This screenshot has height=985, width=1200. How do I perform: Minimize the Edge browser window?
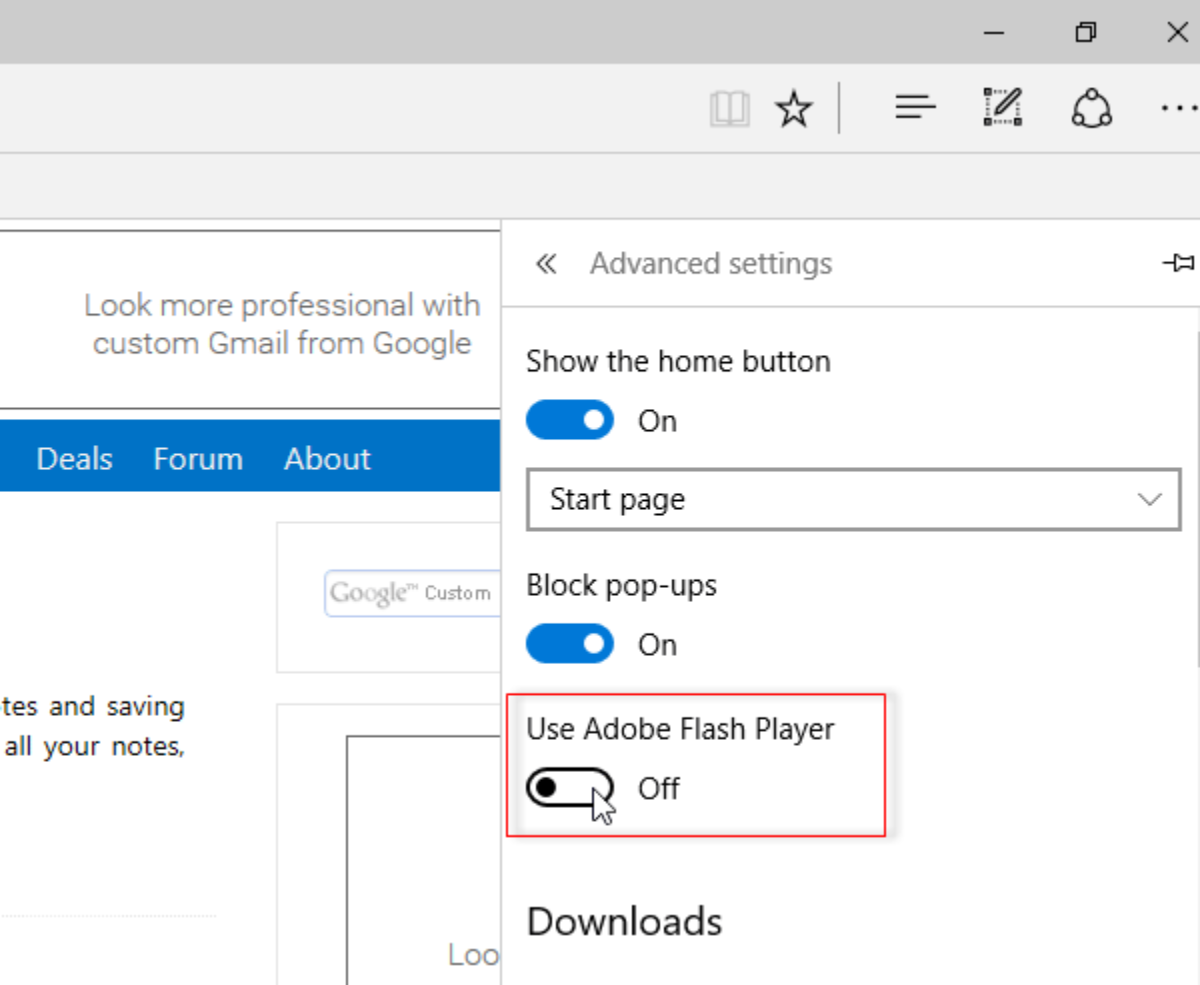(x=994, y=32)
